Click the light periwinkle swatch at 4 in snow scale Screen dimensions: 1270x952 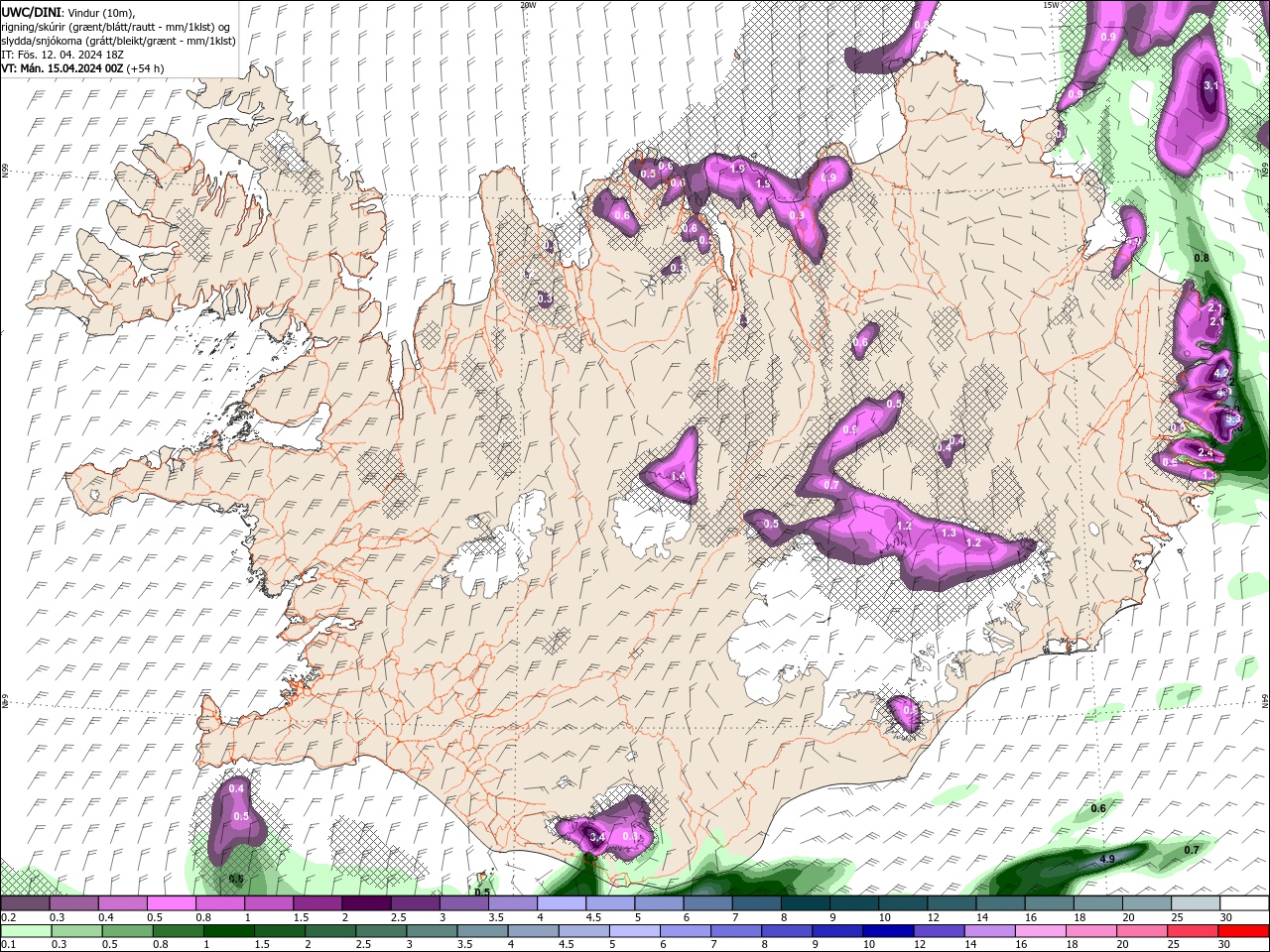point(560,903)
